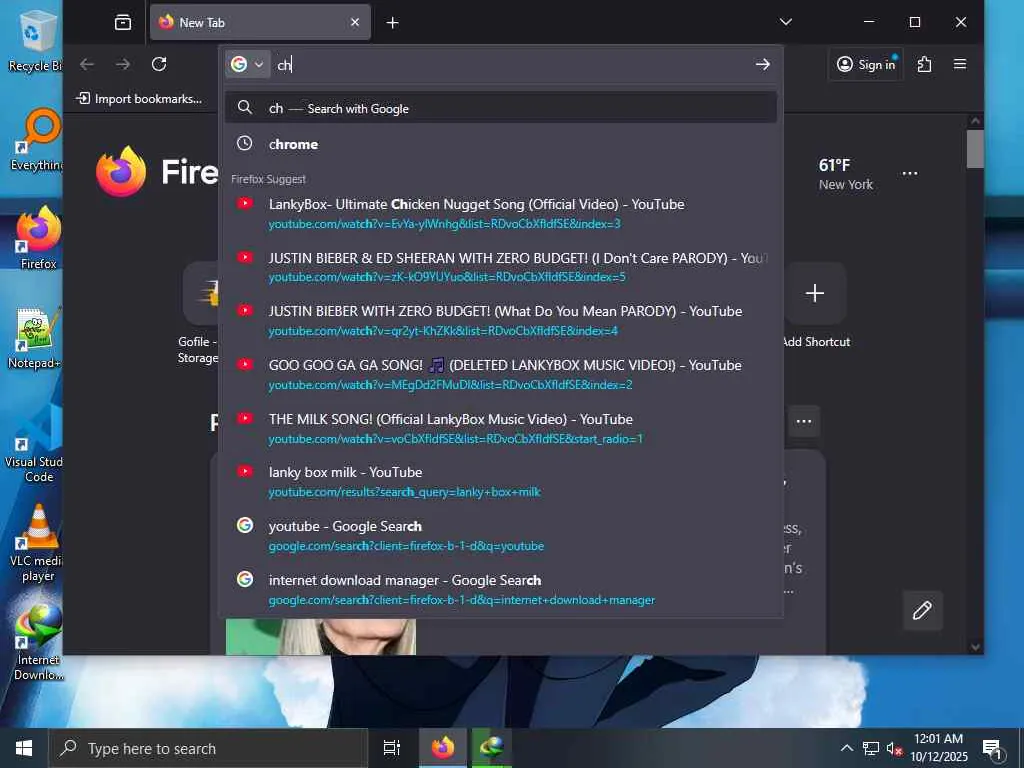Screen dimensions: 1024x768
Task: Select 'ch — Search with Google' suggestion
Action: (x=501, y=108)
